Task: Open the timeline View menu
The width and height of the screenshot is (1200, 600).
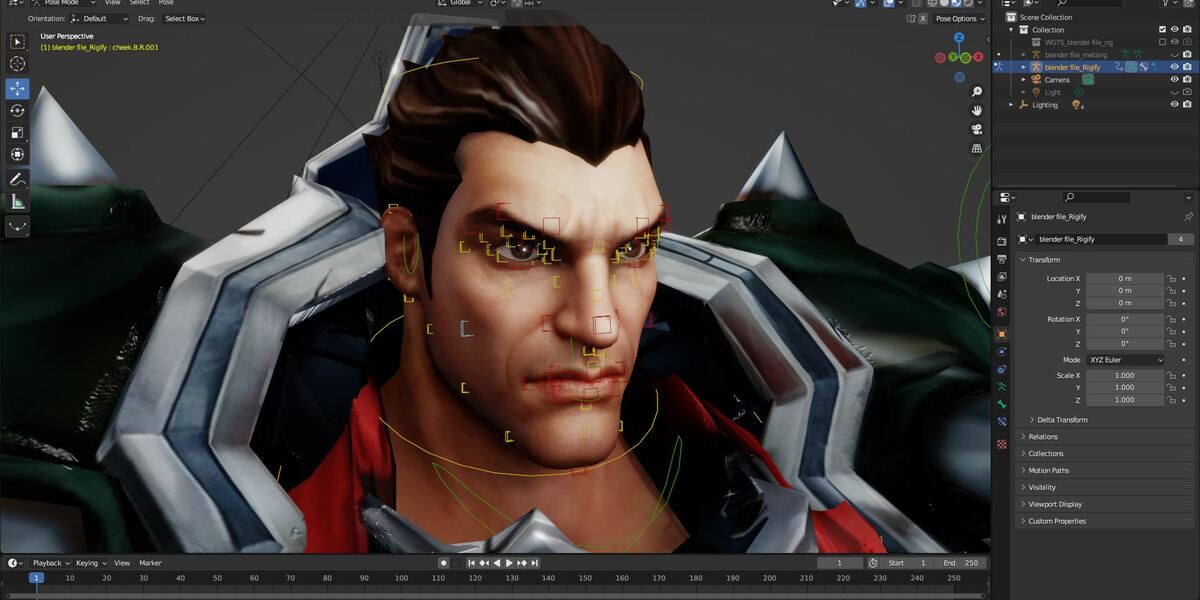Action: [122, 563]
